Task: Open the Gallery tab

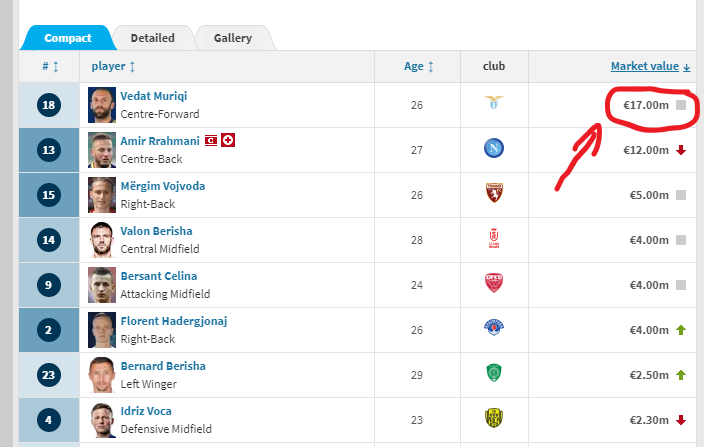Action: (232, 38)
